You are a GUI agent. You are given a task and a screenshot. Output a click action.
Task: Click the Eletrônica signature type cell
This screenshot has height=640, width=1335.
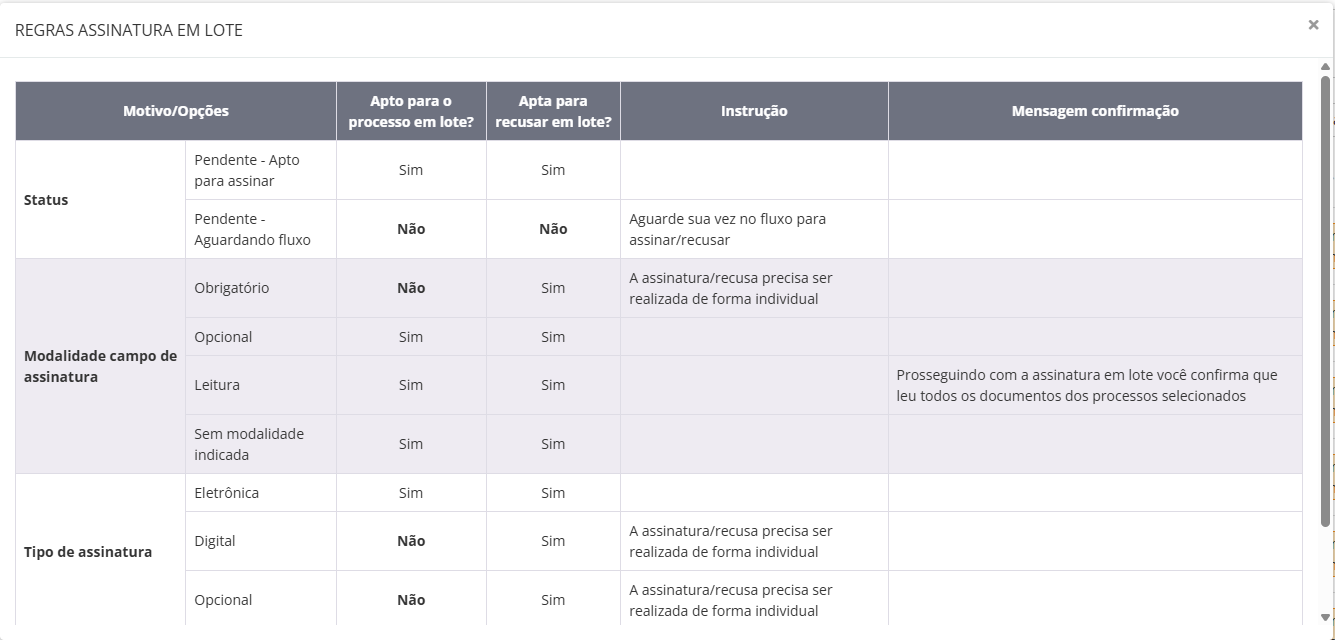[x=227, y=493]
